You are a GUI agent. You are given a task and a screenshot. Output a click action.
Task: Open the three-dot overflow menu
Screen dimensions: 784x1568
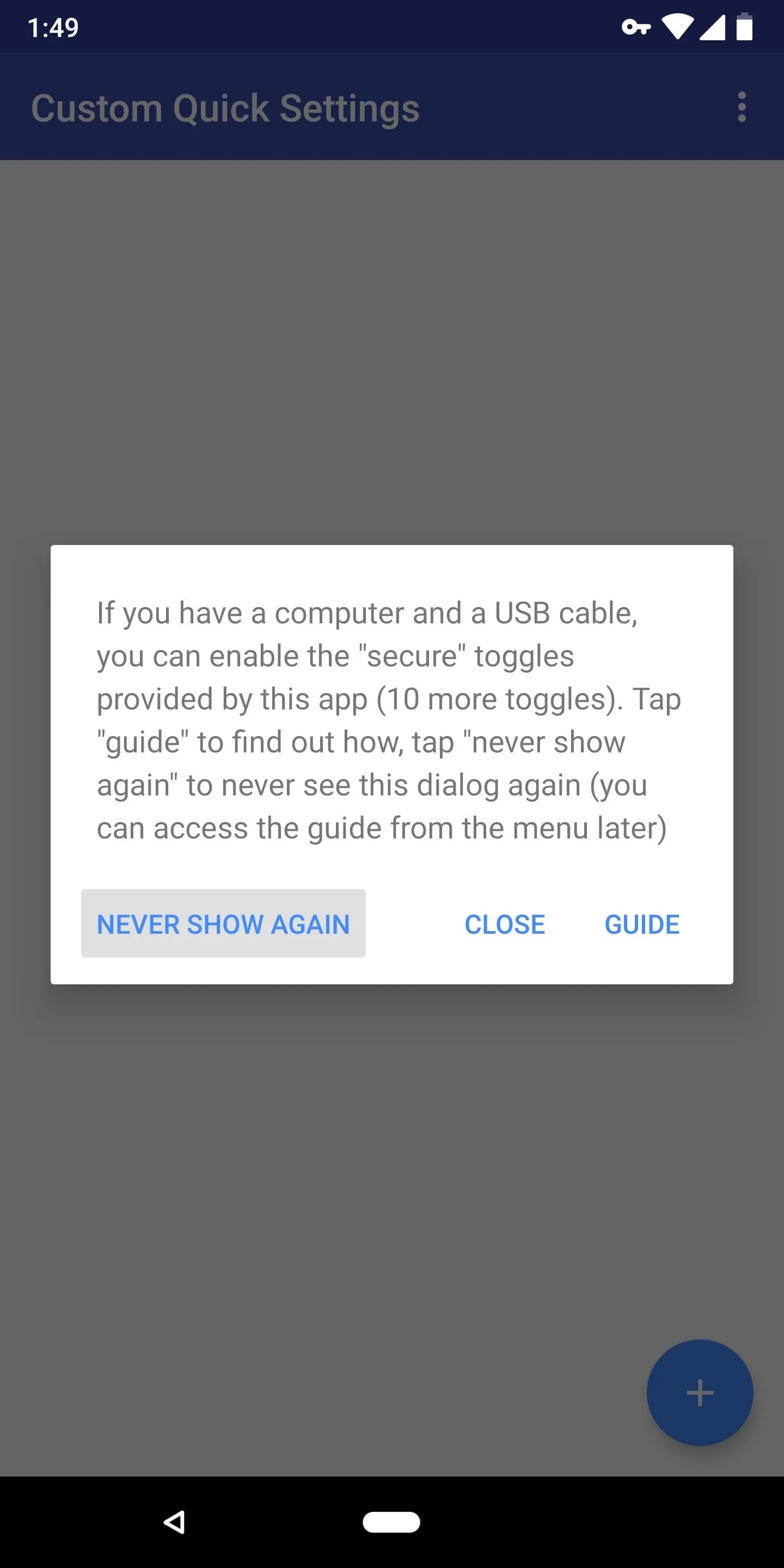742,107
